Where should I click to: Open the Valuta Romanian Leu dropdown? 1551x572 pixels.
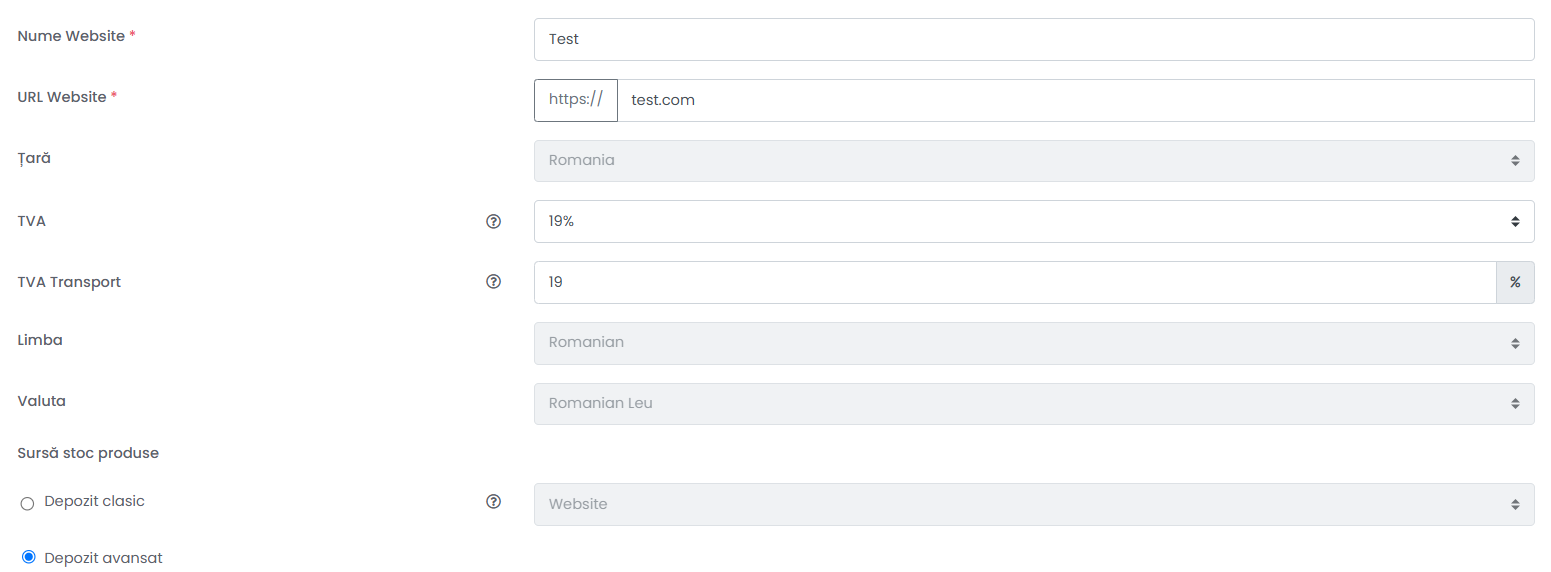[x=1034, y=404]
